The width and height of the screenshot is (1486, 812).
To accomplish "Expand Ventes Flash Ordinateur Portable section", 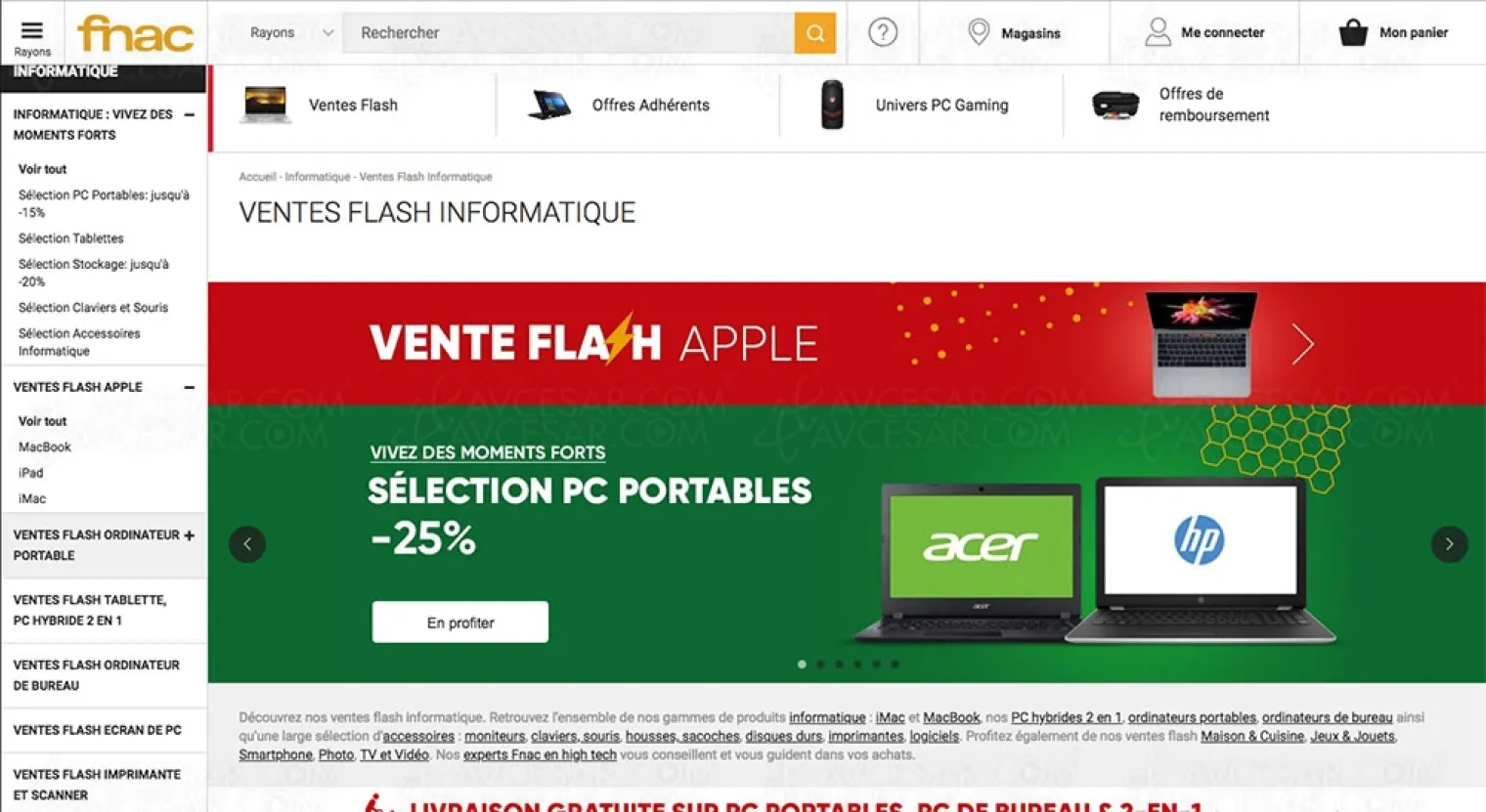I will [189, 535].
